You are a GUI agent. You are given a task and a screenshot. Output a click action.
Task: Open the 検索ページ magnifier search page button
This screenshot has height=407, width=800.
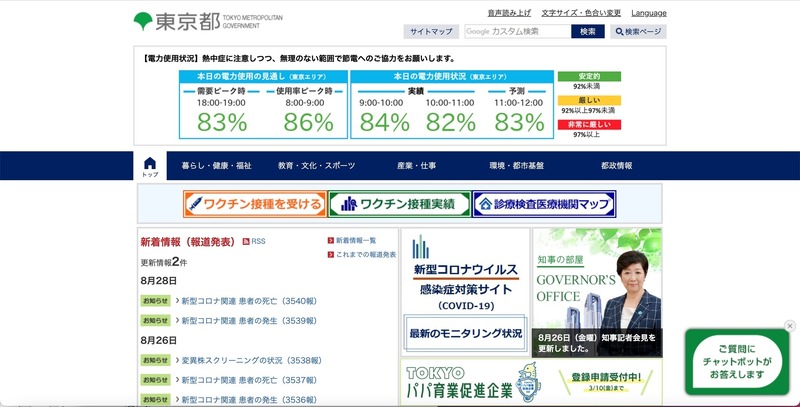(x=638, y=32)
